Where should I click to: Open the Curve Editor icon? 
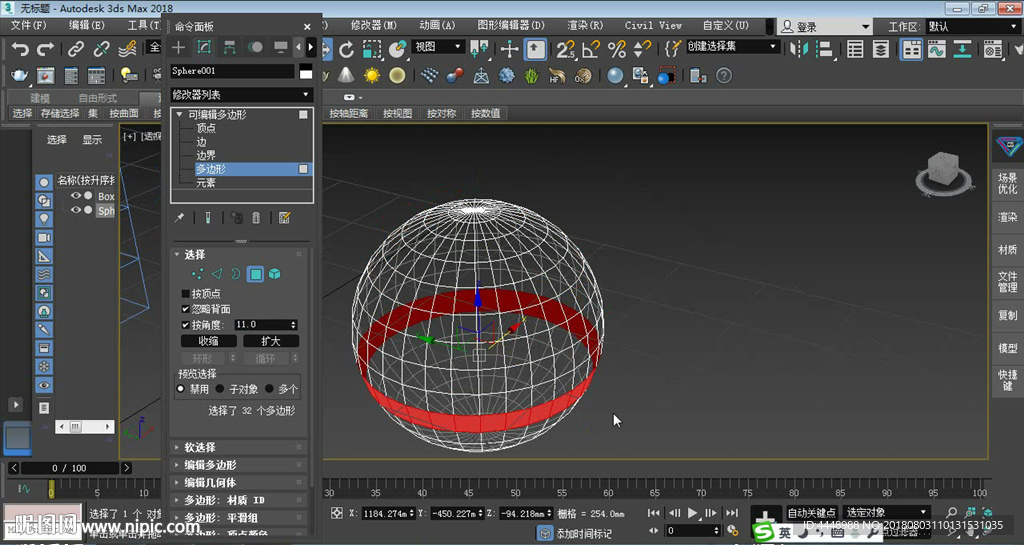[936, 49]
